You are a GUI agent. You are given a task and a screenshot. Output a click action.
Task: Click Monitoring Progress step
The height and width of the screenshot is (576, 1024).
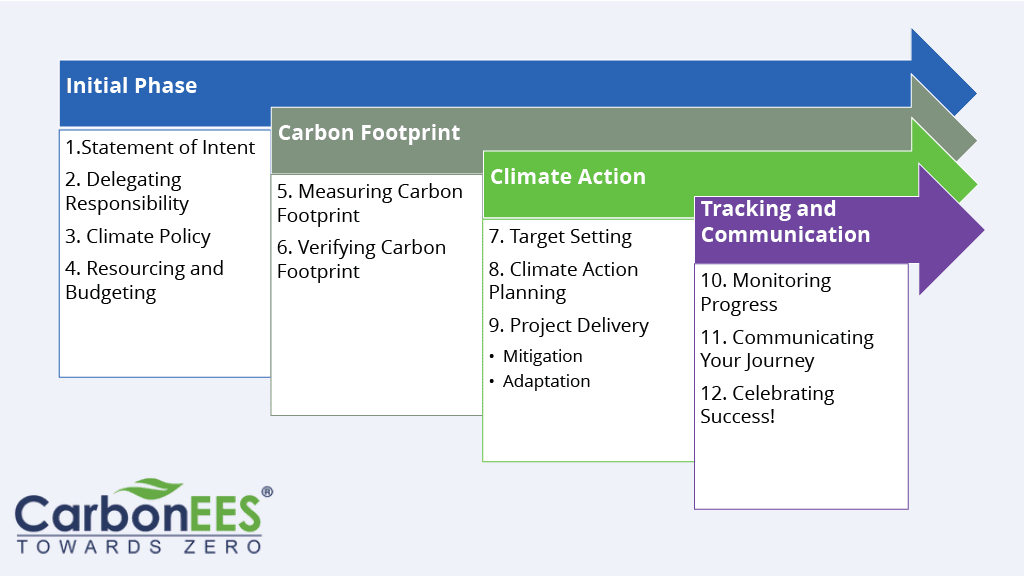pos(765,292)
